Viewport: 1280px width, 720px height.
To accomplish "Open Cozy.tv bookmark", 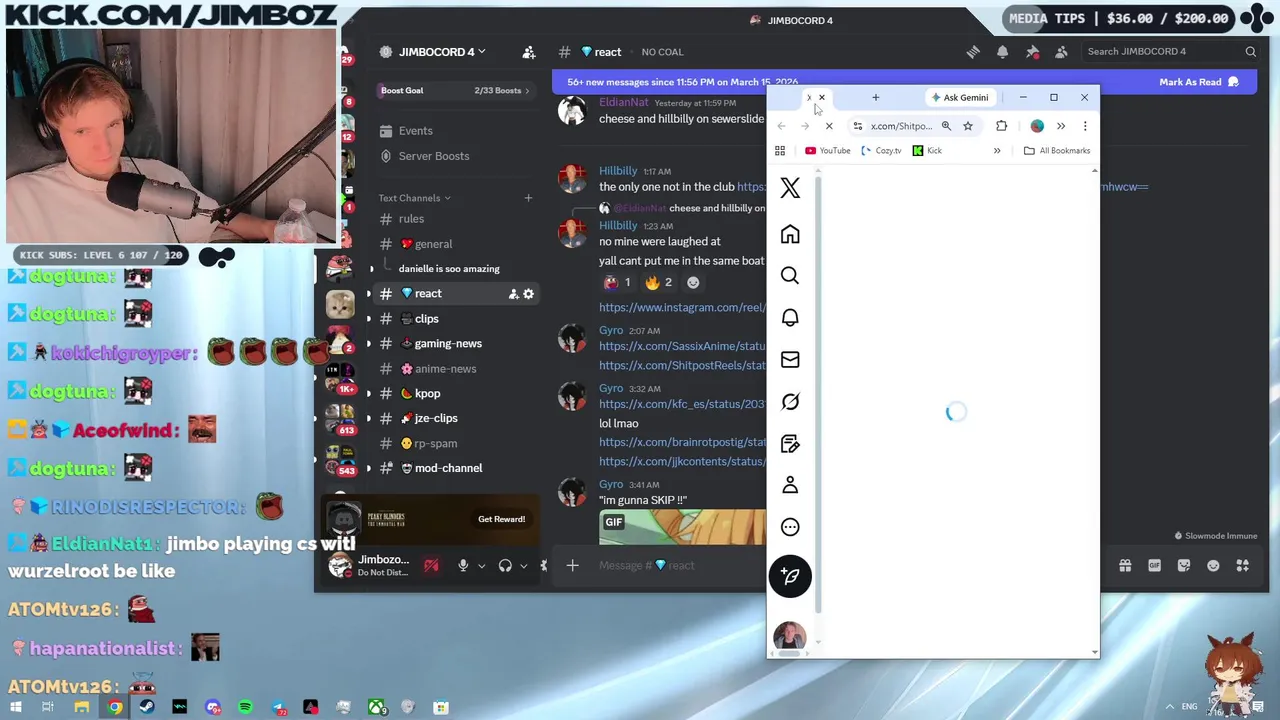I will [x=881, y=151].
